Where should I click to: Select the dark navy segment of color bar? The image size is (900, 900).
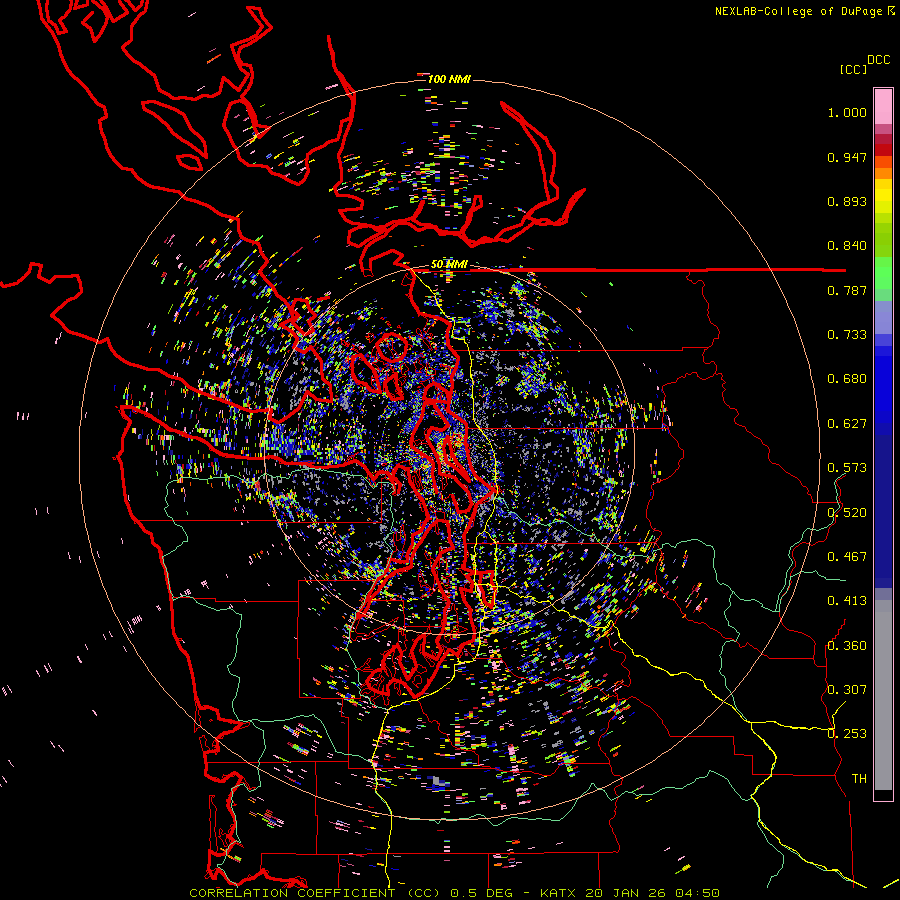point(883,511)
